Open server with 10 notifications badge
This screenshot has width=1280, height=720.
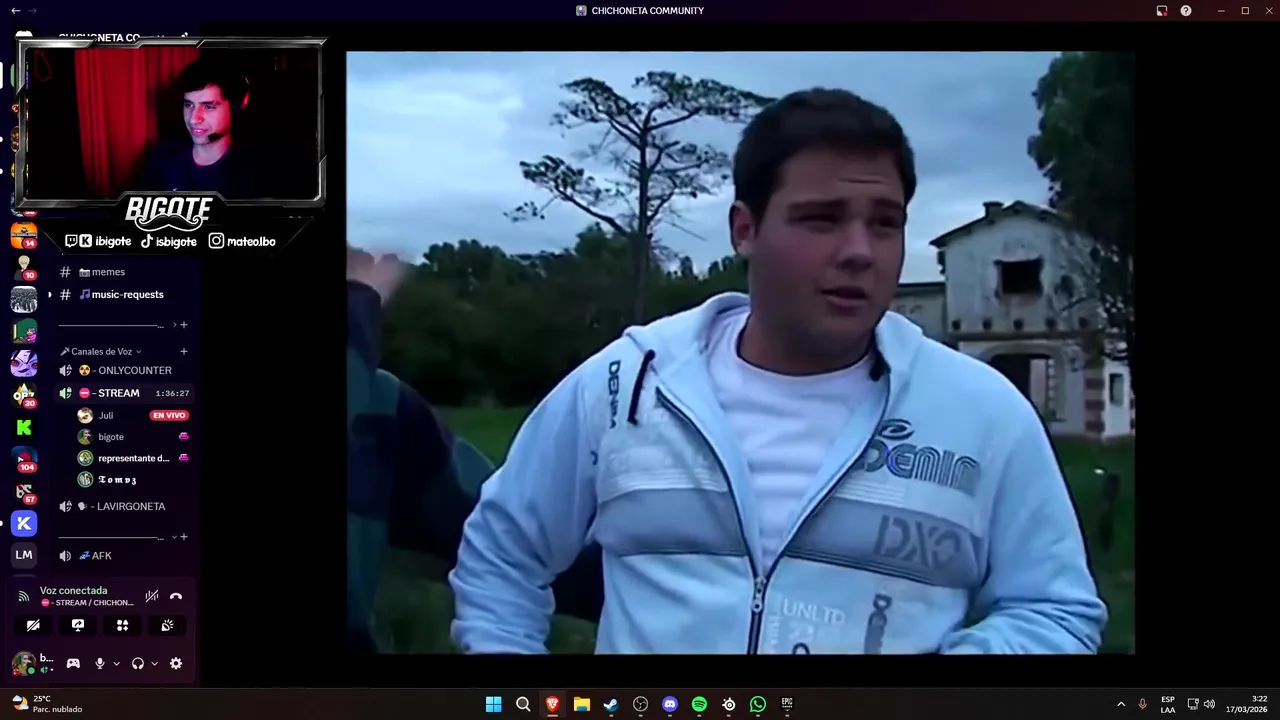click(24, 267)
